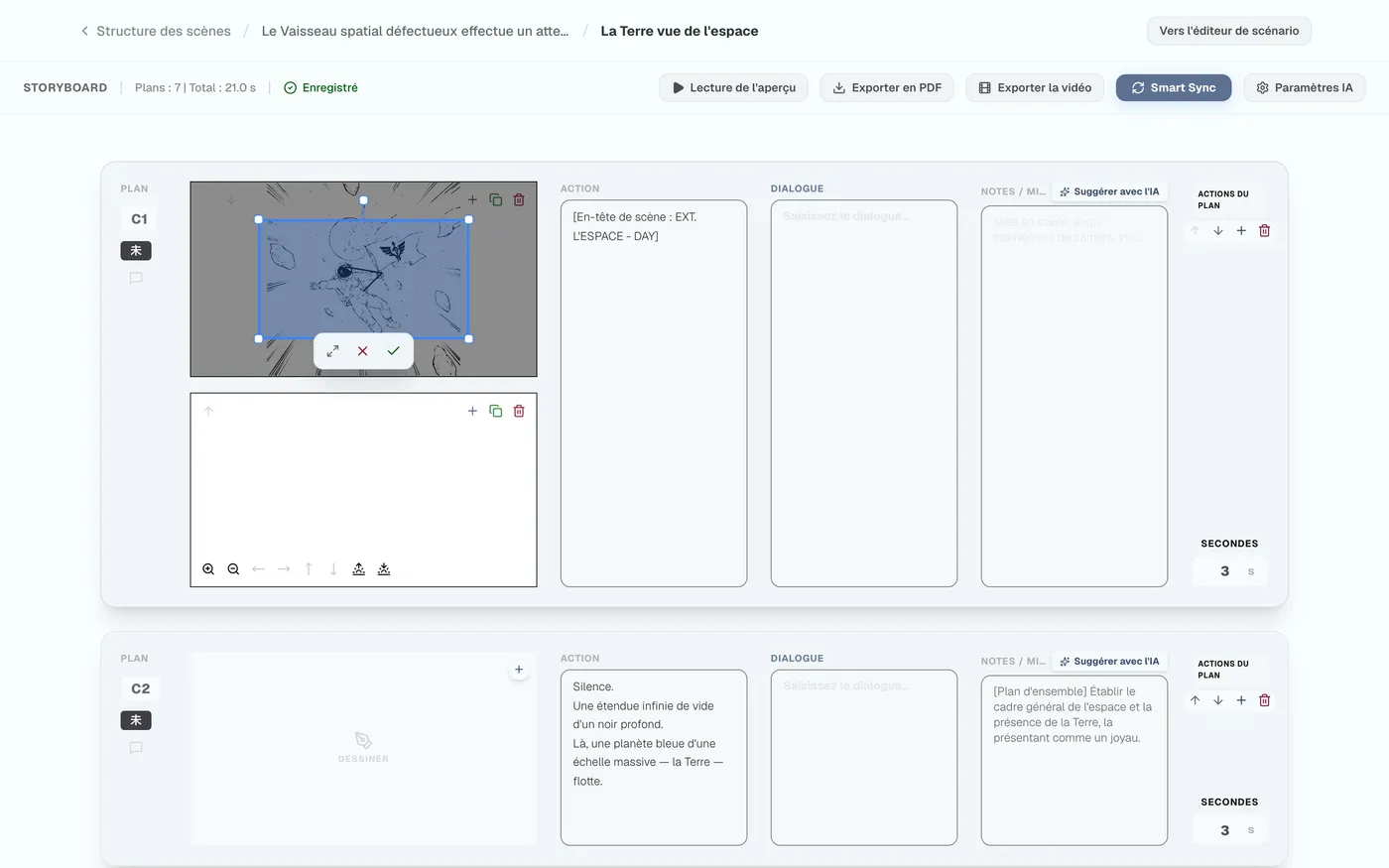Click the Notes field with 'Plan d'ensemble'

(1074, 761)
